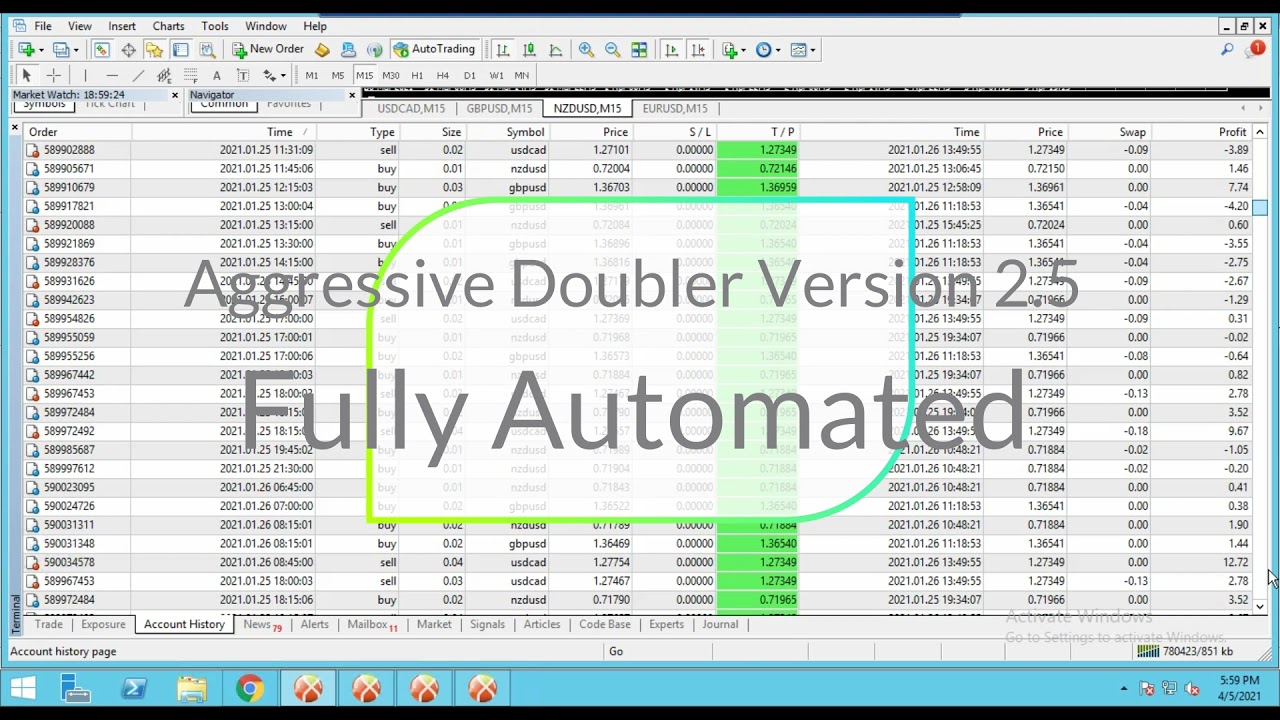Expand the Profiles dropdown arrow
The height and width of the screenshot is (720, 1280).
pos(76,50)
